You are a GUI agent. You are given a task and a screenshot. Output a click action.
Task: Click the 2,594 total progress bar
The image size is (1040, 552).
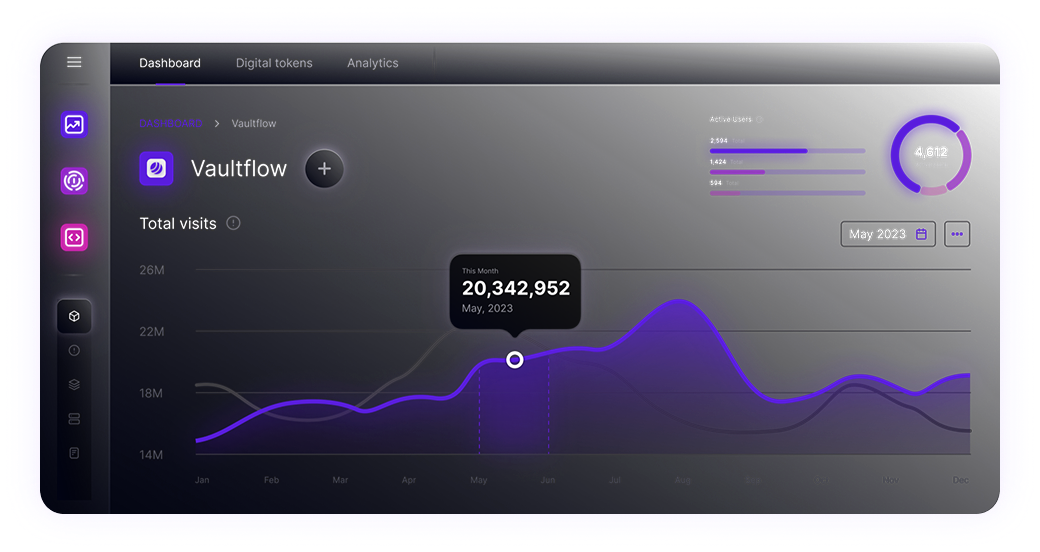point(787,151)
